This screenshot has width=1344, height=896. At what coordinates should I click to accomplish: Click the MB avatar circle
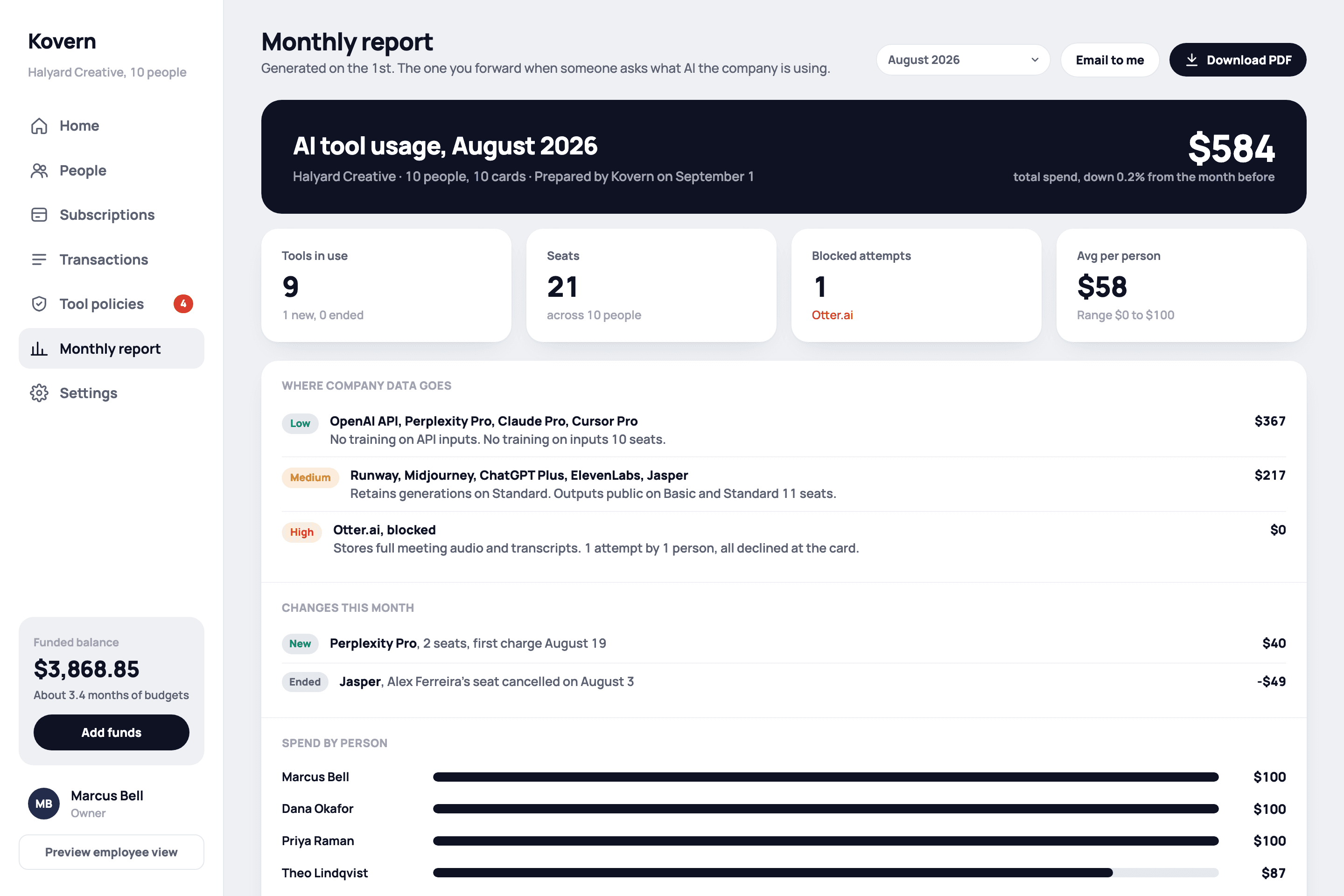click(44, 804)
